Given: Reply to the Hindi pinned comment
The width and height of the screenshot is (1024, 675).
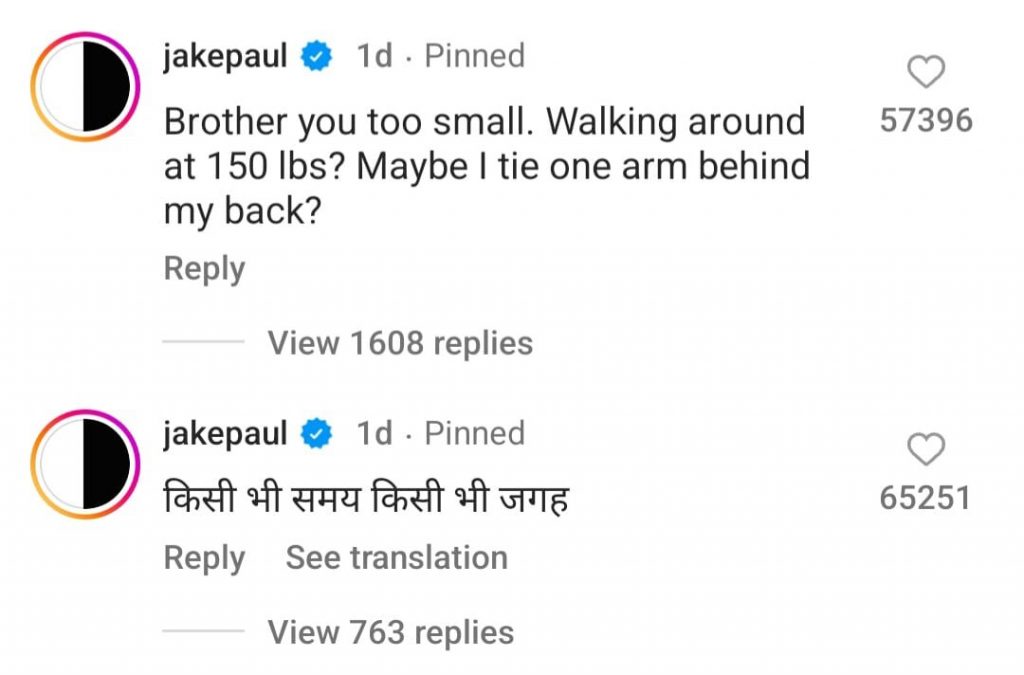Looking at the screenshot, I should coord(204,557).
